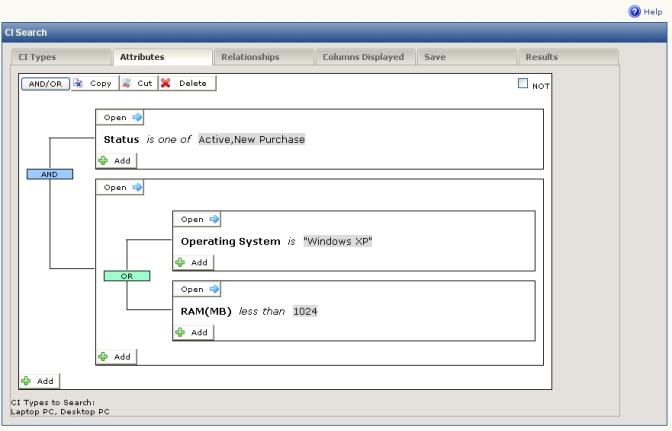Click the bottom-left Add button
The width and height of the screenshot is (672, 431).
pos(40,381)
